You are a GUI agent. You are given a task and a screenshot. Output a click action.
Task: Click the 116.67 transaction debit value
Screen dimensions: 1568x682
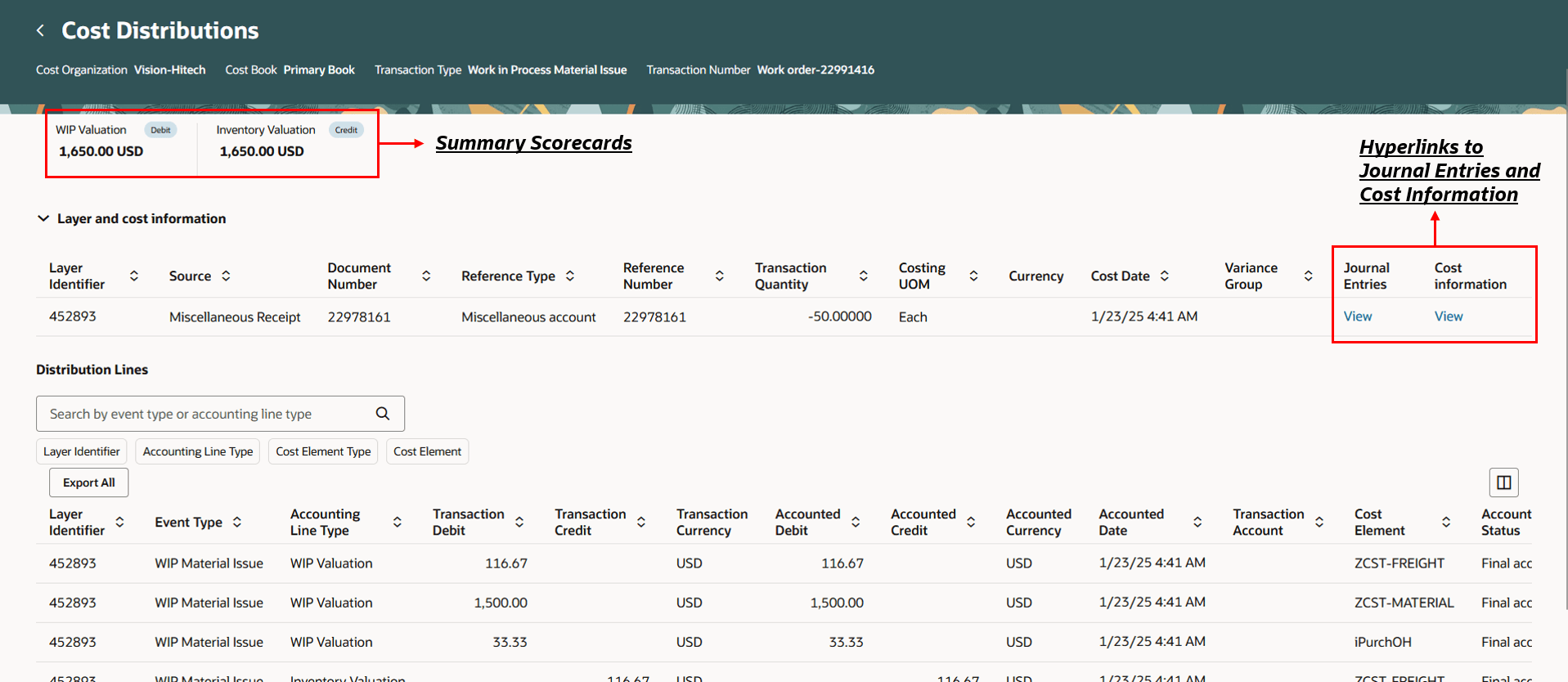tap(506, 563)
